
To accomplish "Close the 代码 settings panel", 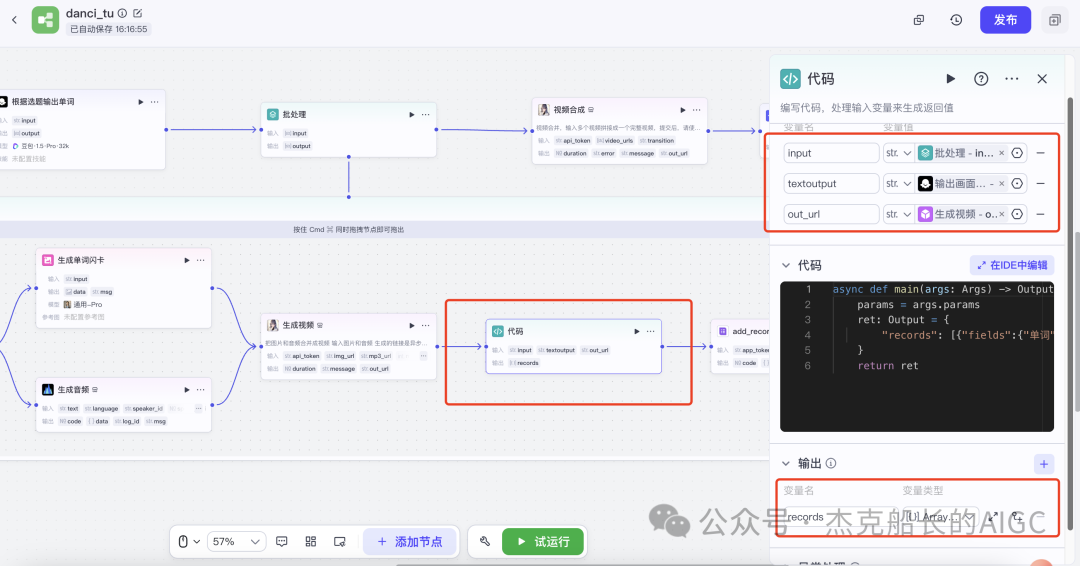I will pos(1042,78).
